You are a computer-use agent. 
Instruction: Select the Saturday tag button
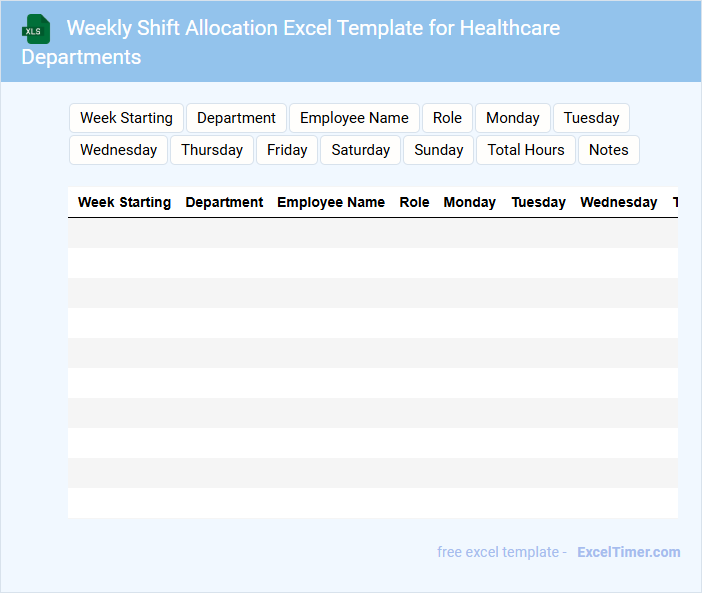360,150
